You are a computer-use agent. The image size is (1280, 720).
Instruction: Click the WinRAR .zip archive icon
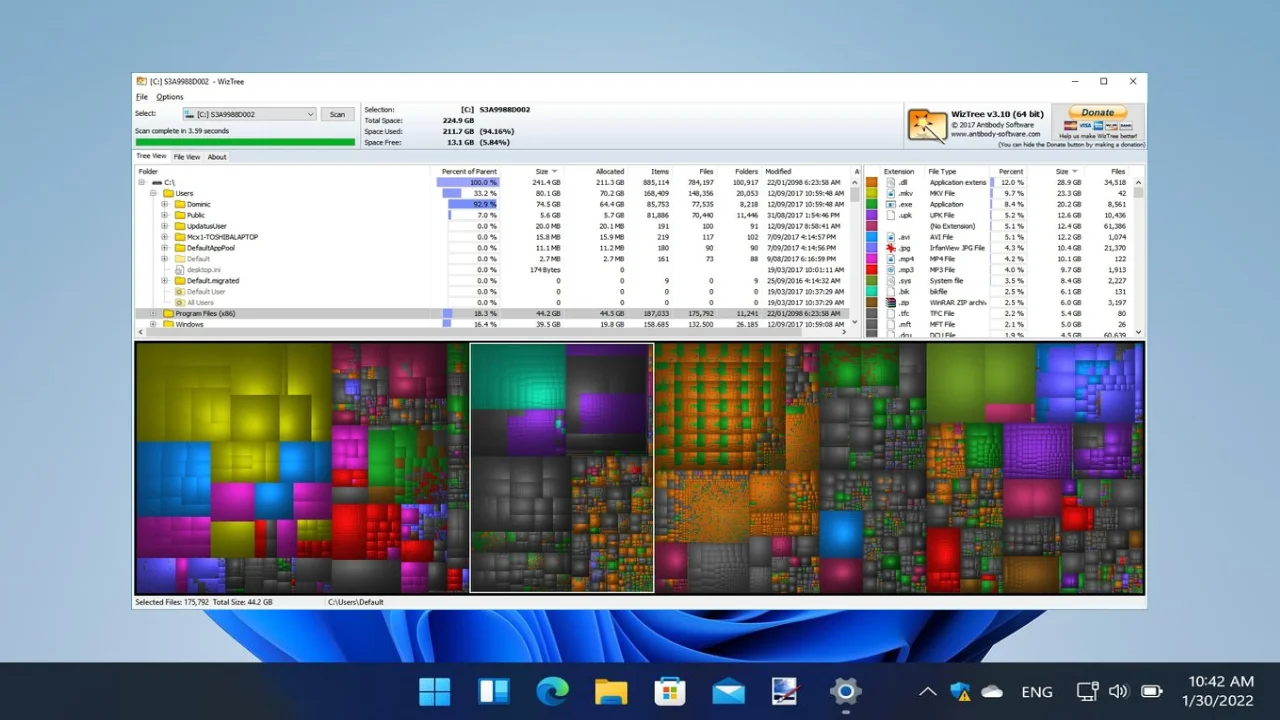(890, 302)
